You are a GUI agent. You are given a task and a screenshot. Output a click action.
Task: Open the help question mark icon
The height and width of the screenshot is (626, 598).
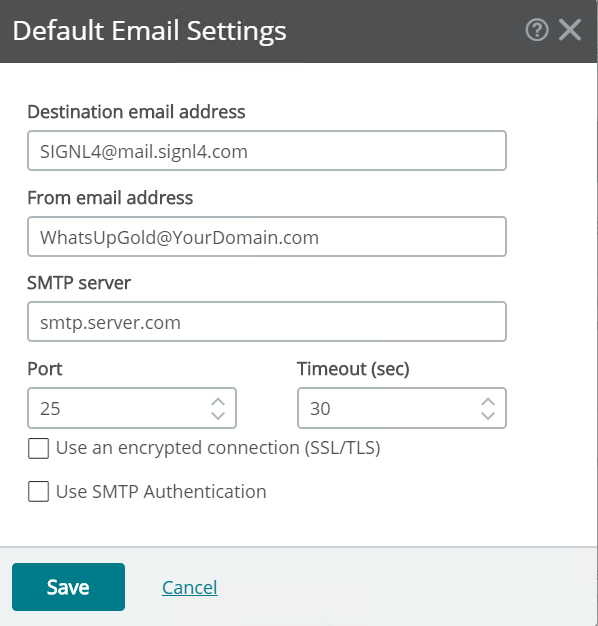tap(537, 30)
